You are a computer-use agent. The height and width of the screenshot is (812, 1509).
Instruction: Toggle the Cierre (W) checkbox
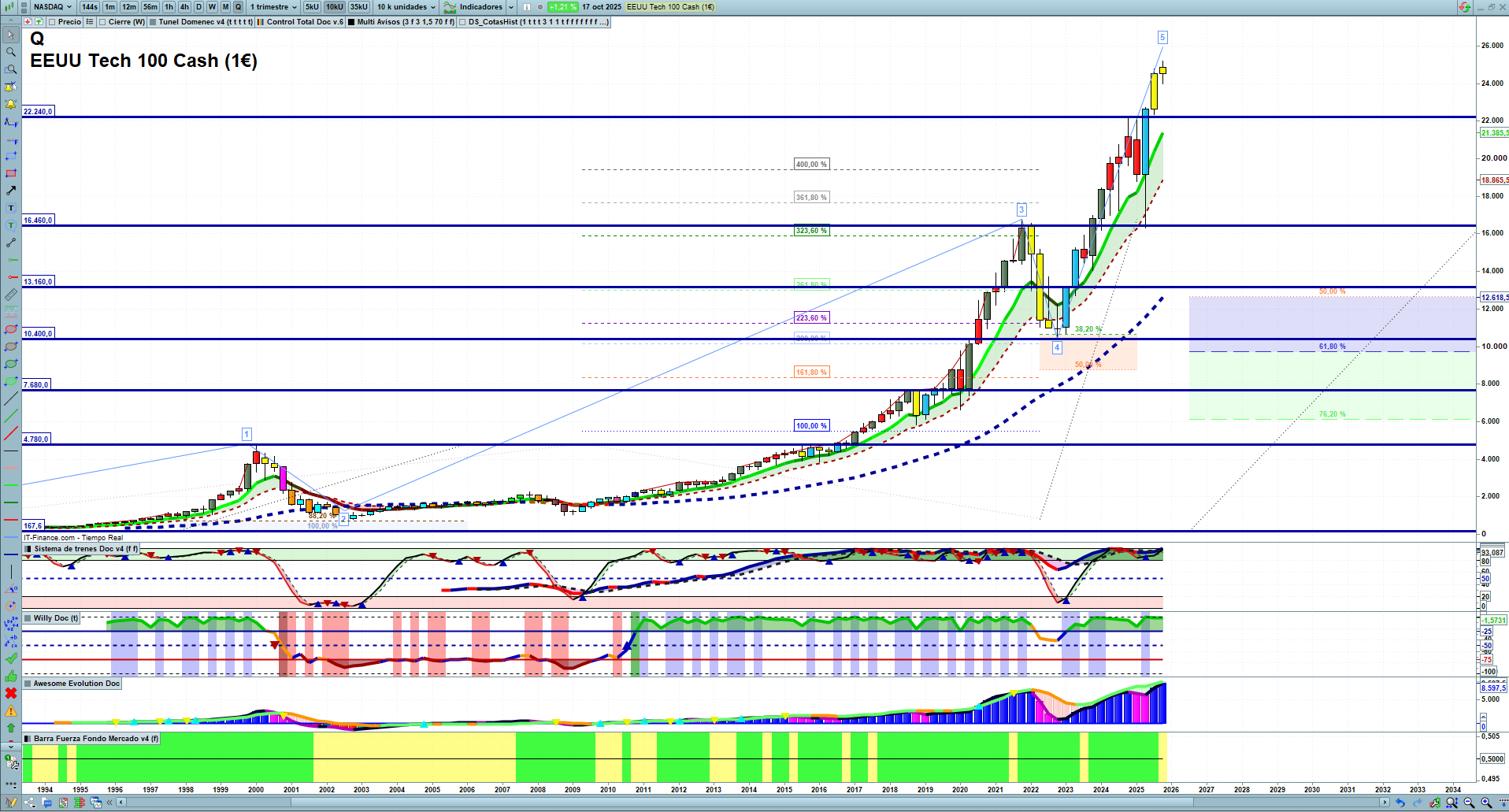click(103, 22)
